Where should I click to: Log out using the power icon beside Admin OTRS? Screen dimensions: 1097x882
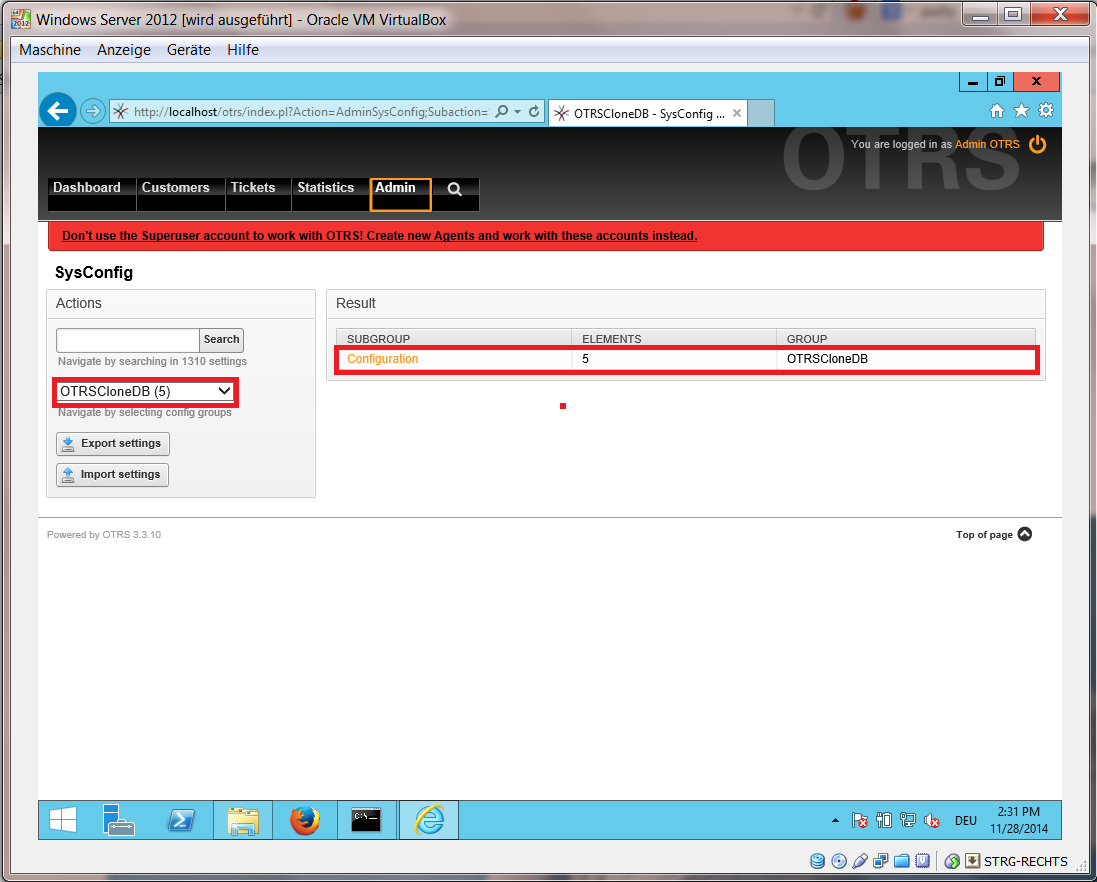pos(1037,144)
